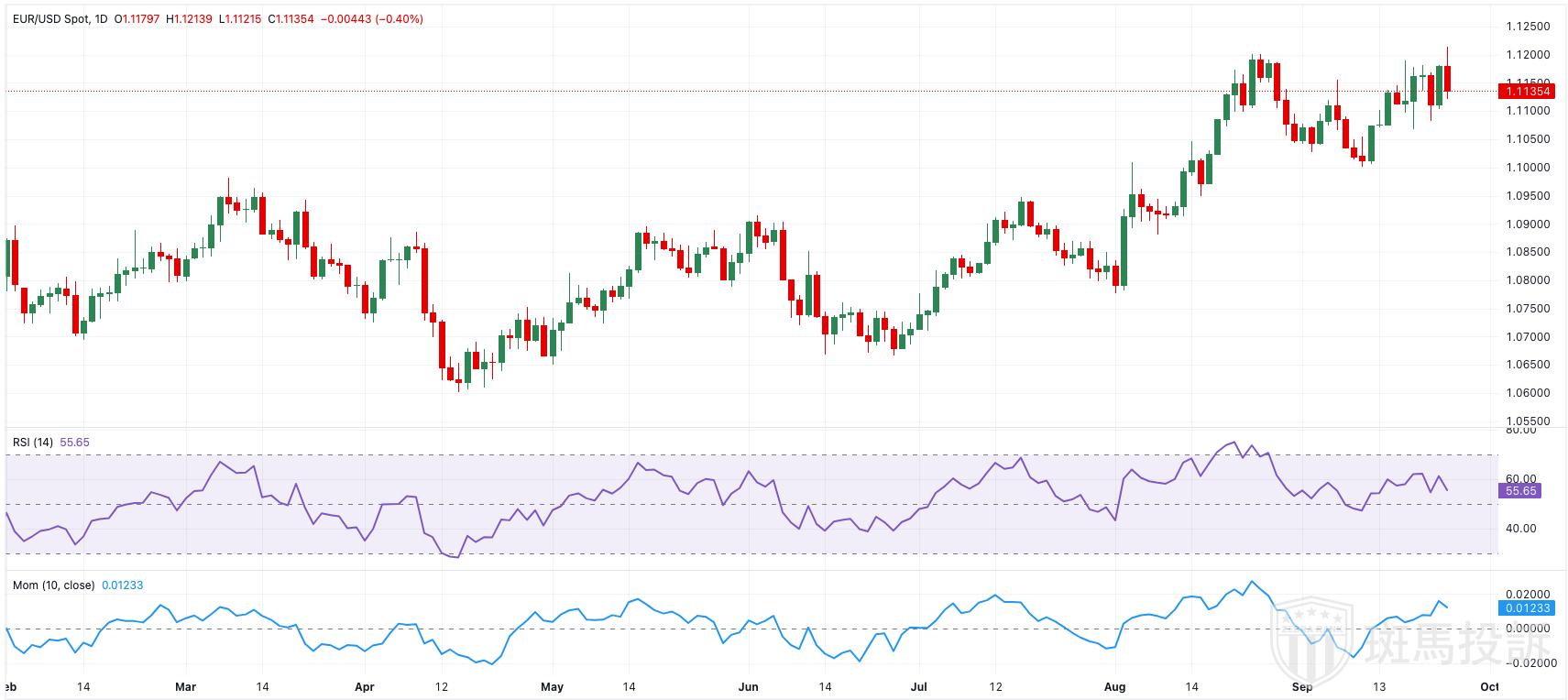Click the Mar label on the time axis
Image resolution: width=1568 pixels, height=700 pixels.
tap(185, 686)
